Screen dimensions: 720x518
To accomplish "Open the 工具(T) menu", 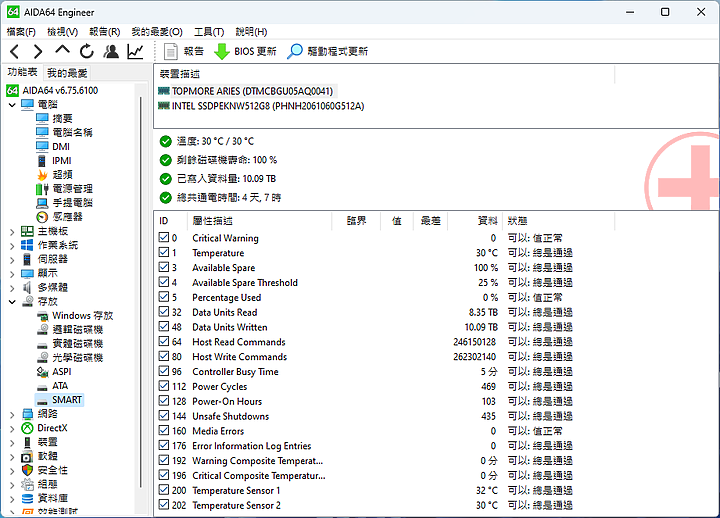I will [209, 32].
